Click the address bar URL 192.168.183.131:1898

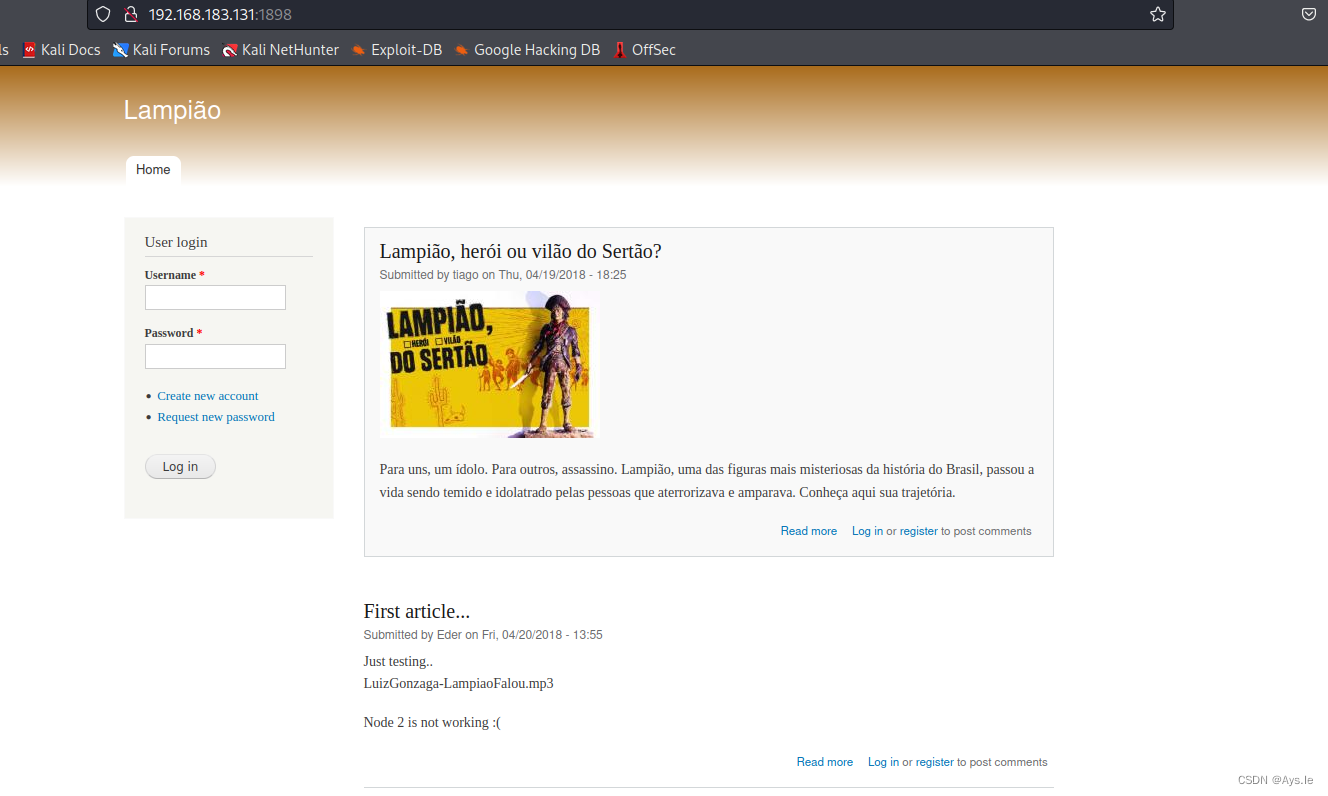pyautogui.click(x=220, y=14)
